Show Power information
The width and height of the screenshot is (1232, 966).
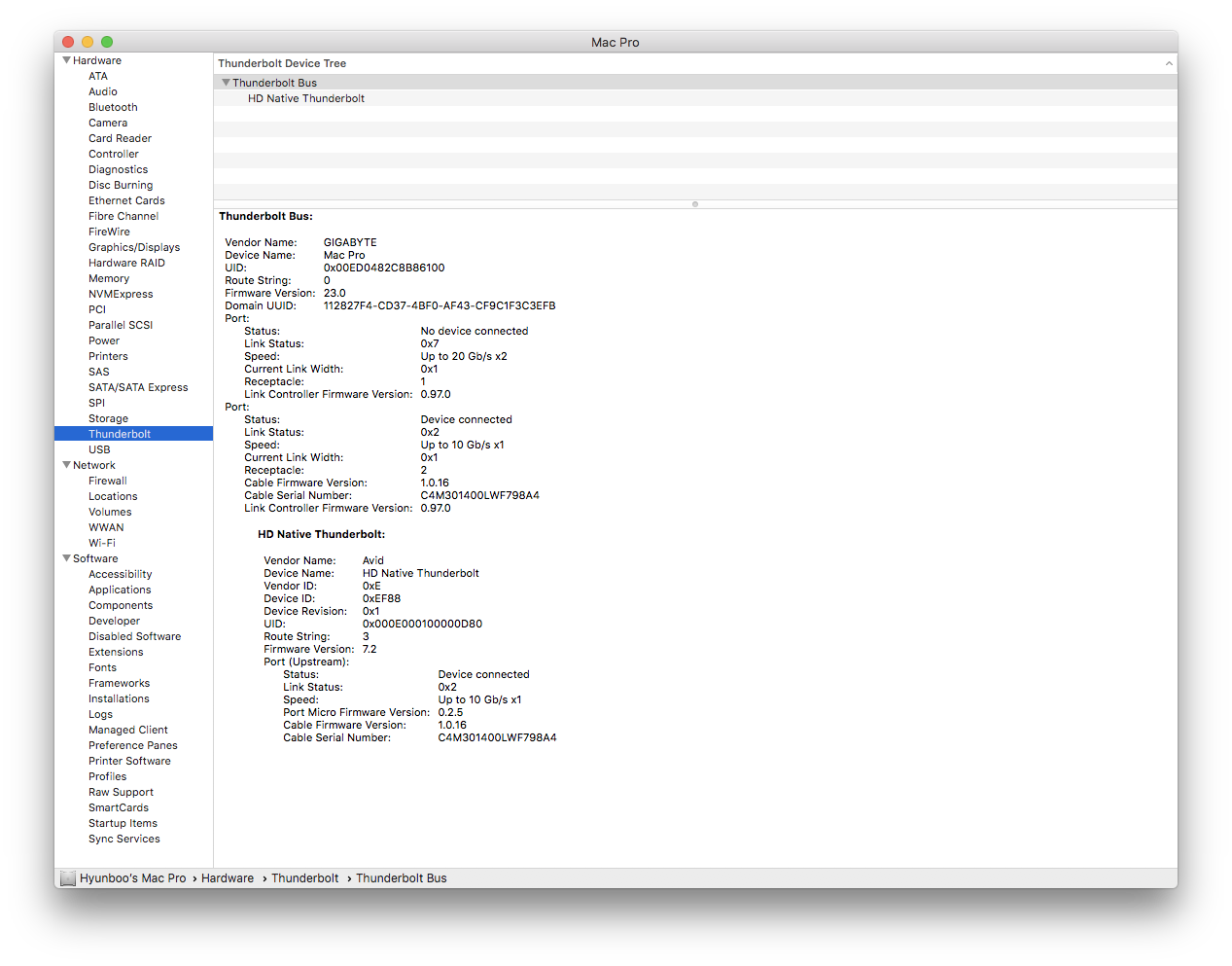click(104, 340)
